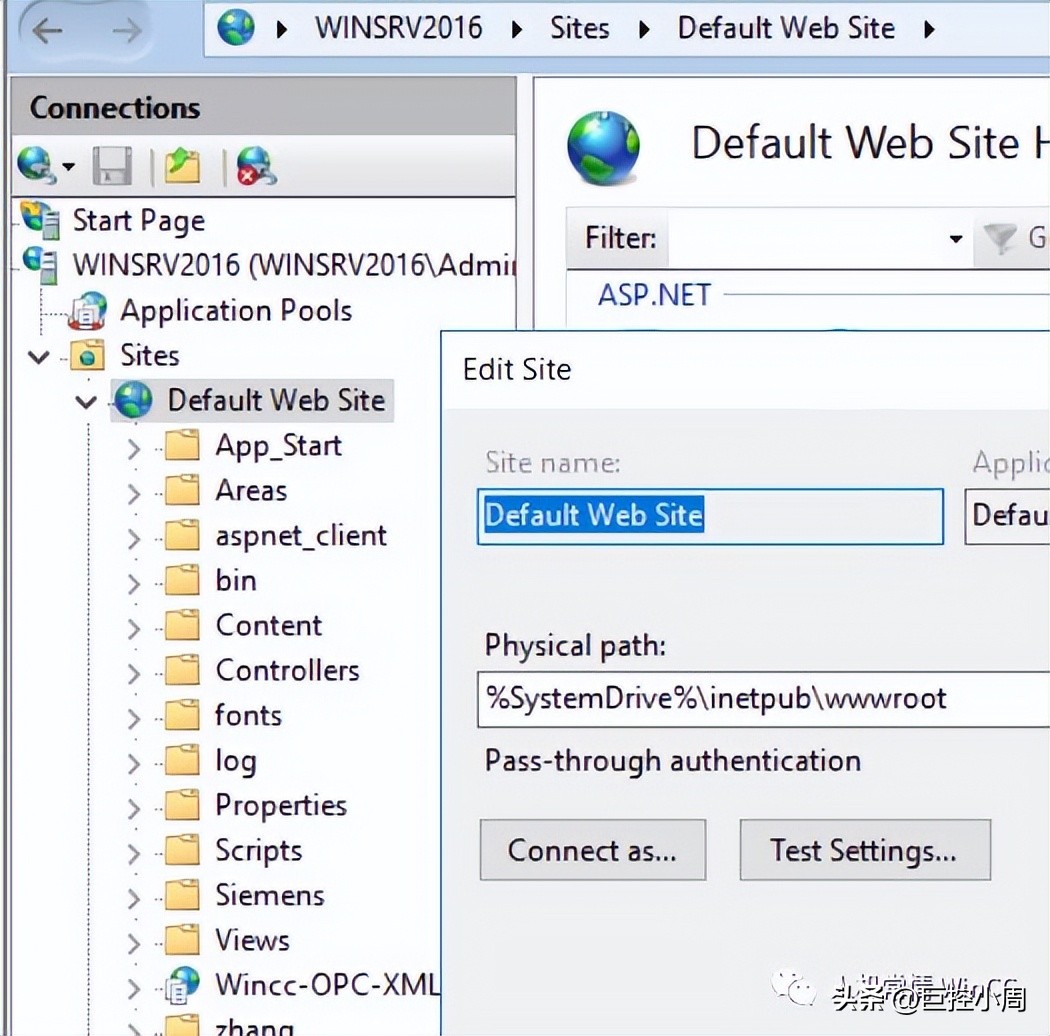Click the Sites folder icon
1050x1036 pixels.
[88, 355]
